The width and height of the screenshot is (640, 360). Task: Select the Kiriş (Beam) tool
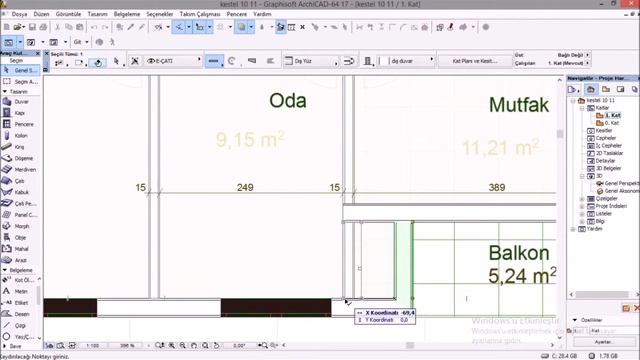[20, 147]
